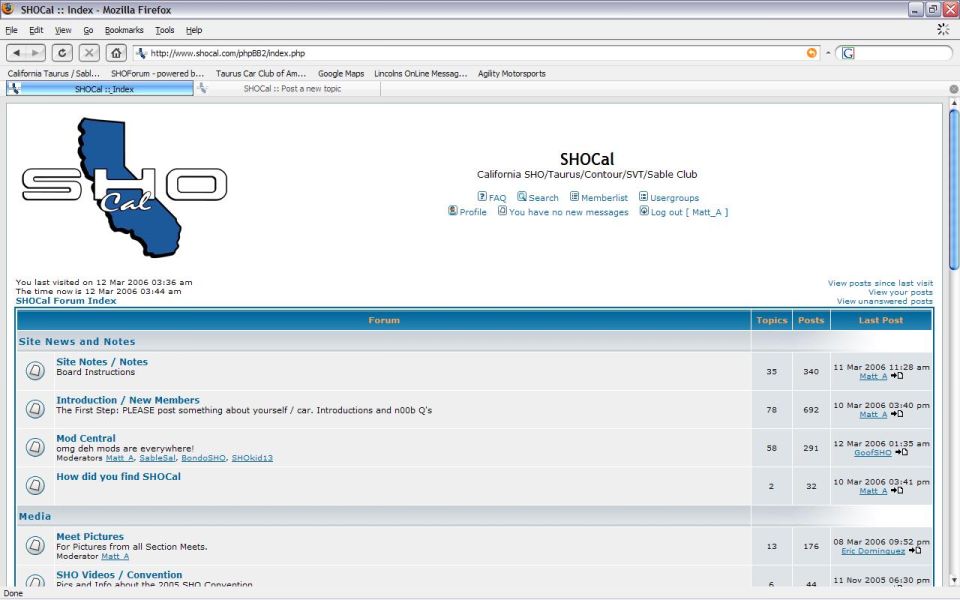The image size is (960, 600).
Task: Click the Google search box
Action: (903, 53)
